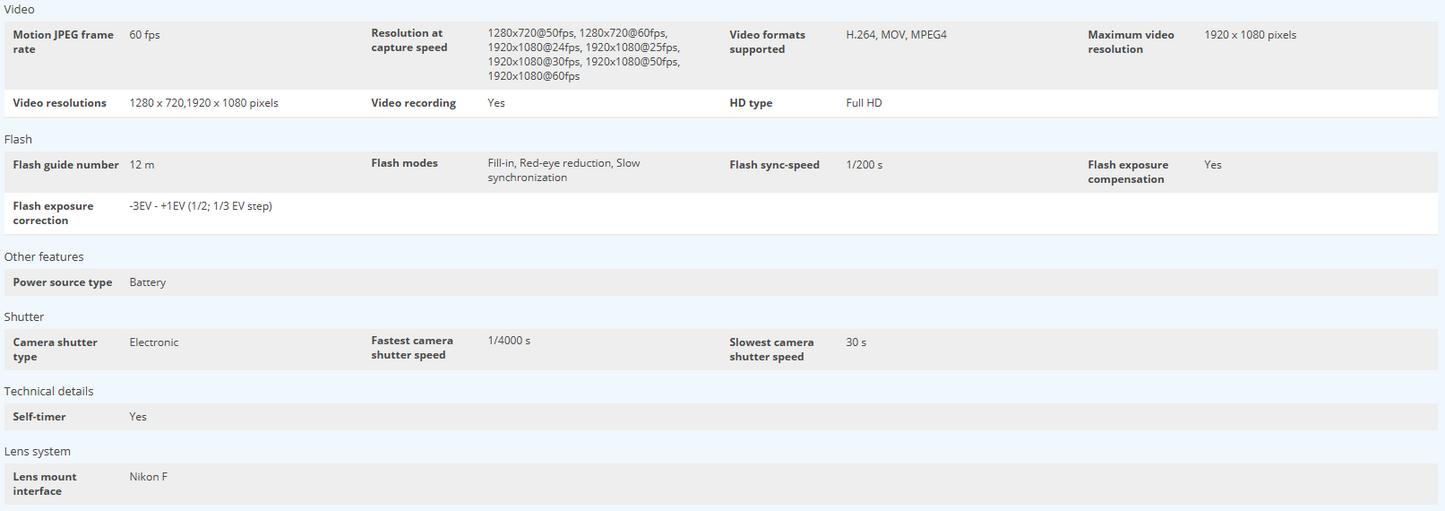Click the Full HD value
This screenshot has width=1445, height=511.
pyautogui.click(x=864, y=103)
